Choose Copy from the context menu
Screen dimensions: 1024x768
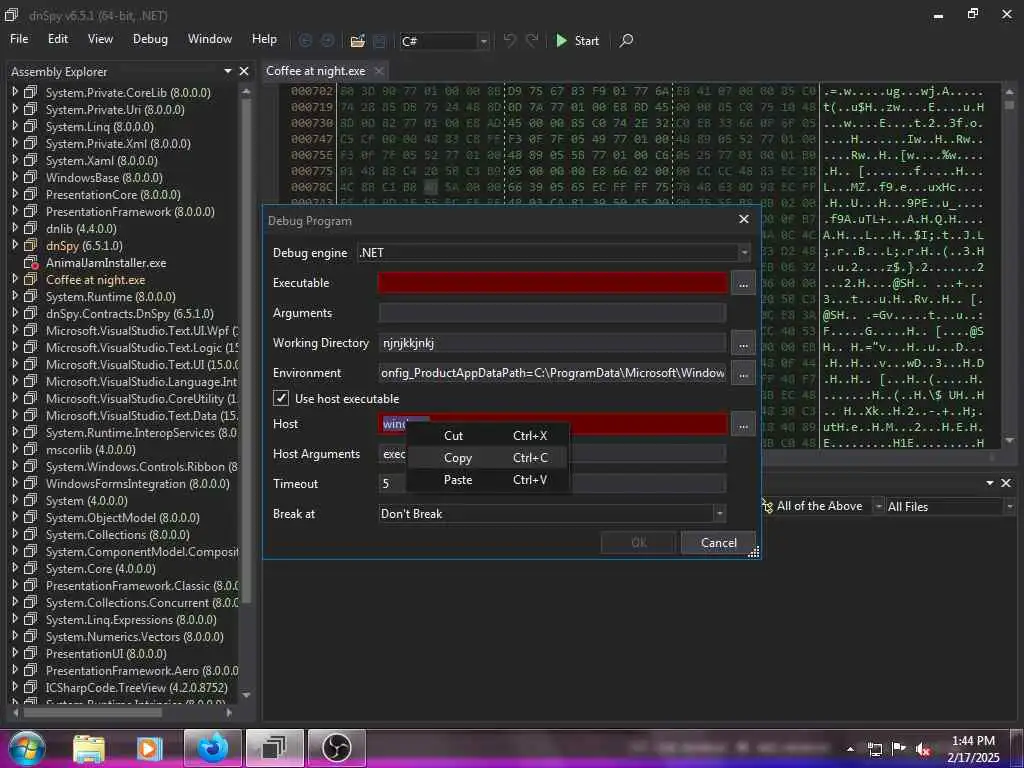(x=487, y=458)
